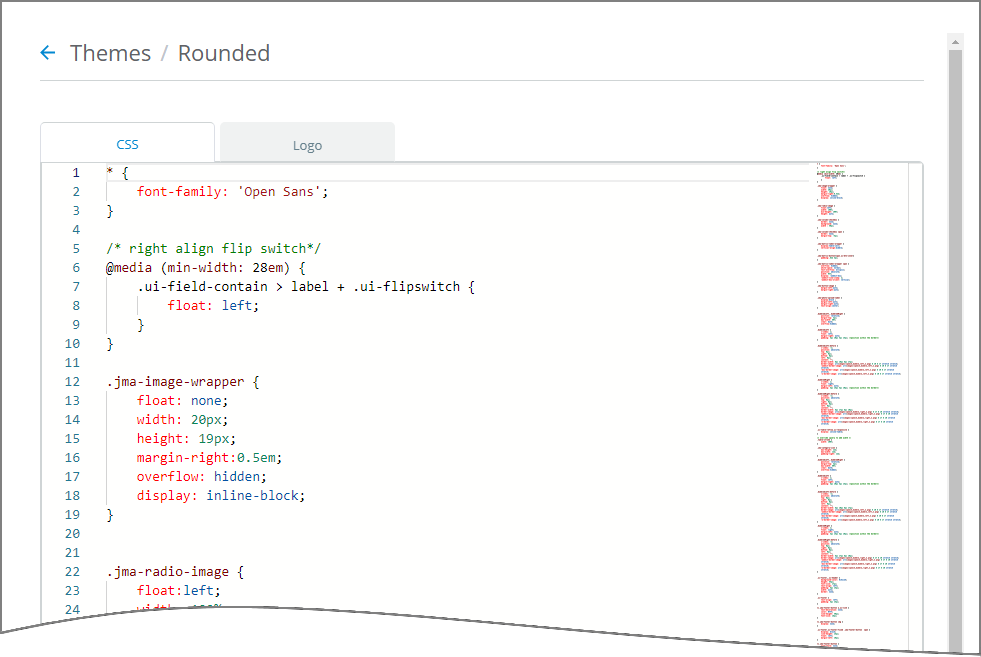Click the page scrollbar up arrow
The width and height of the screenshot is (981, 657).
click(x=955, y=42)
